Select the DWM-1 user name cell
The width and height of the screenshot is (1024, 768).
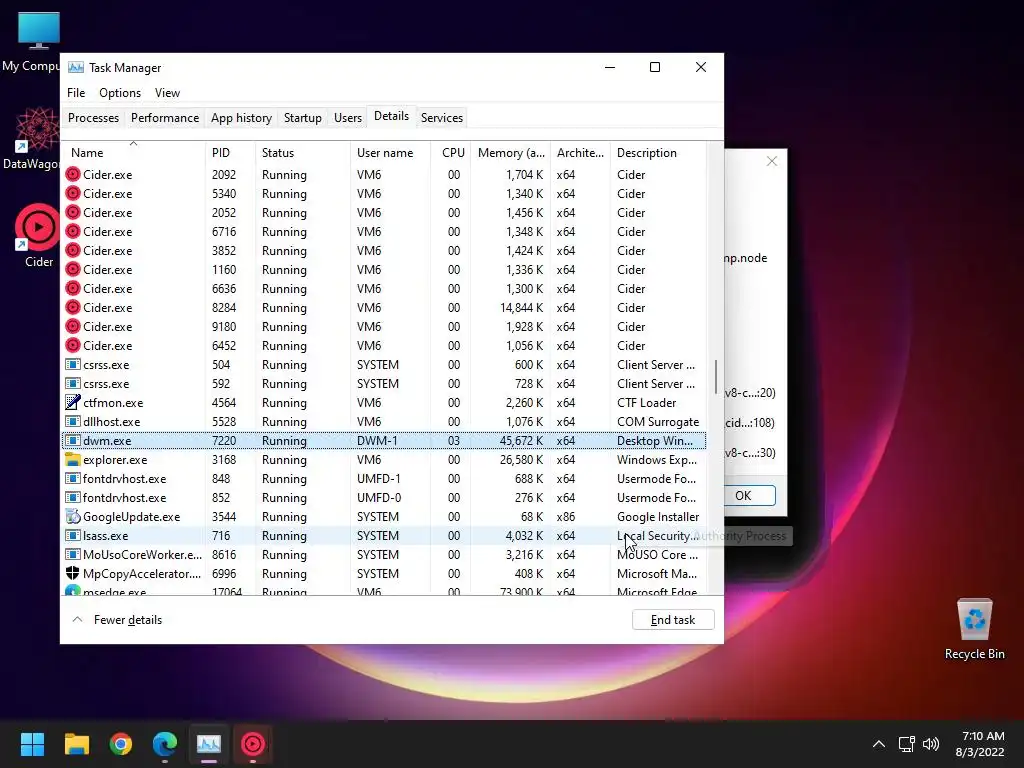coord(377,440)
